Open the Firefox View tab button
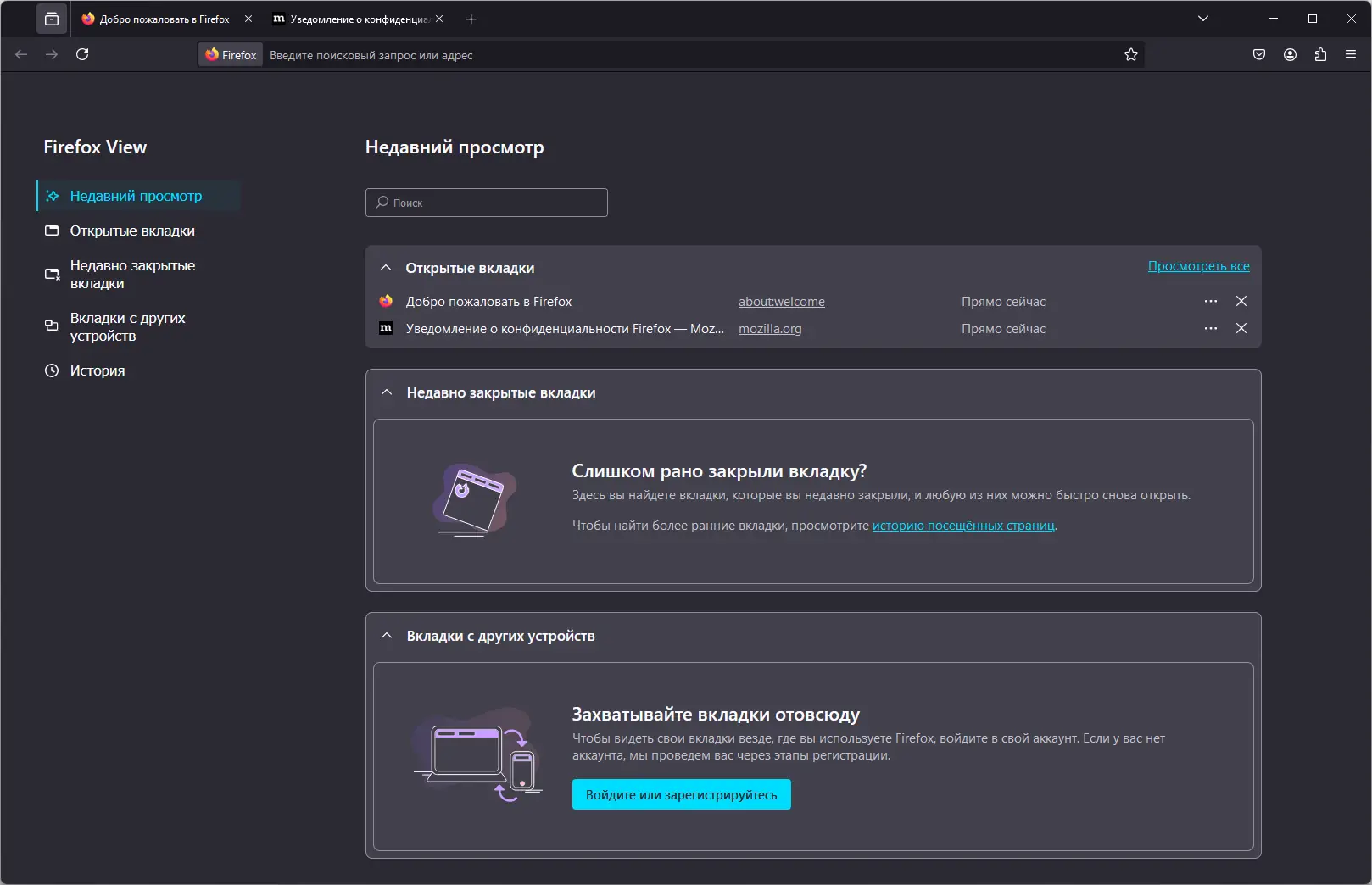Screen dimensions: 1372x885 [x=52, y=19]
